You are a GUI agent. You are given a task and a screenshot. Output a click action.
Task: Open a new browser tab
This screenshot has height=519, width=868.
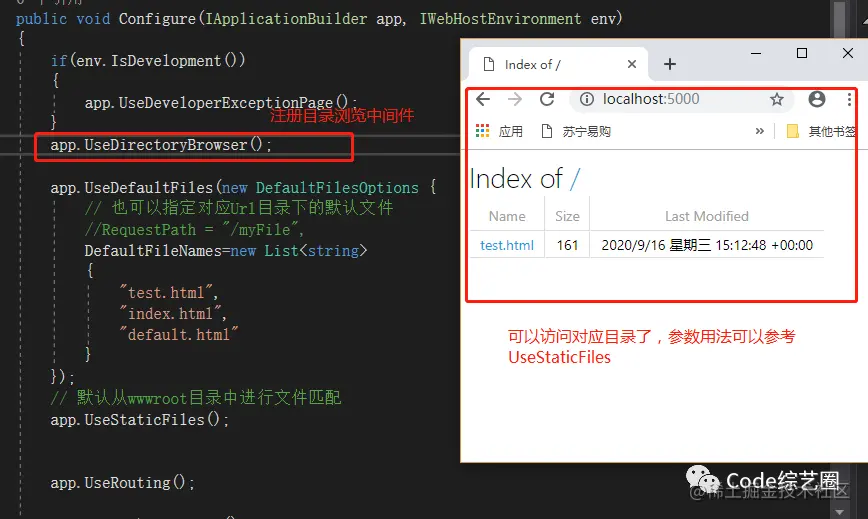(670, 64)
